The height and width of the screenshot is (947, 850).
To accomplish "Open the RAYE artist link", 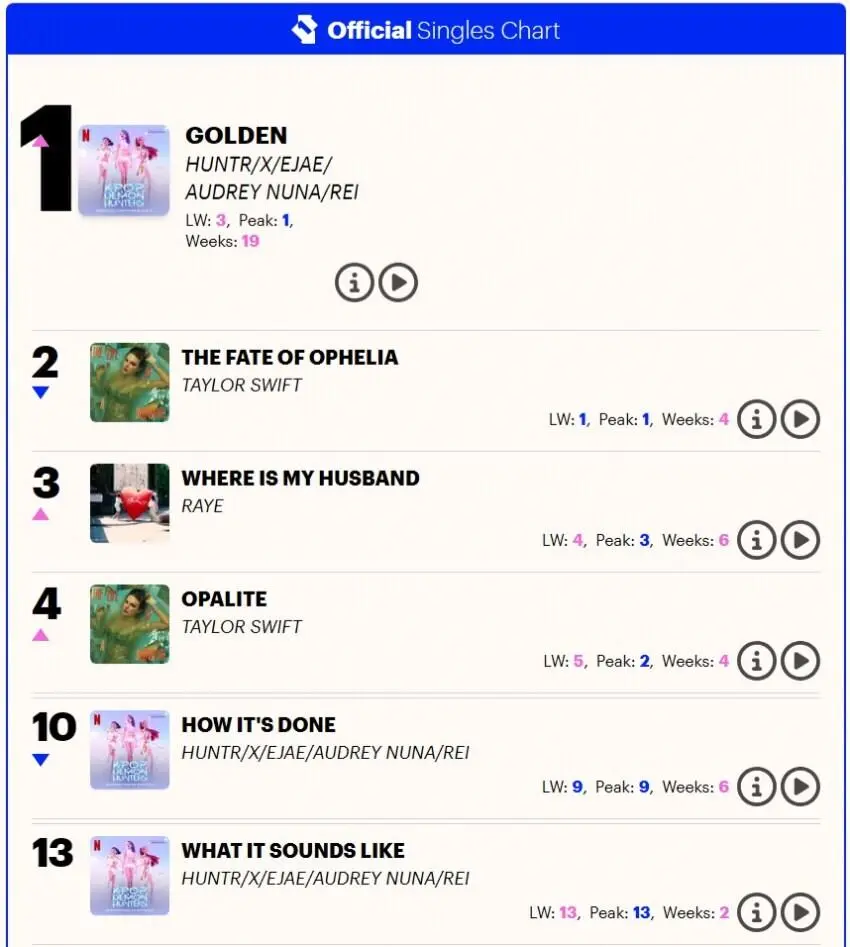I will click(x=202, y=506).
